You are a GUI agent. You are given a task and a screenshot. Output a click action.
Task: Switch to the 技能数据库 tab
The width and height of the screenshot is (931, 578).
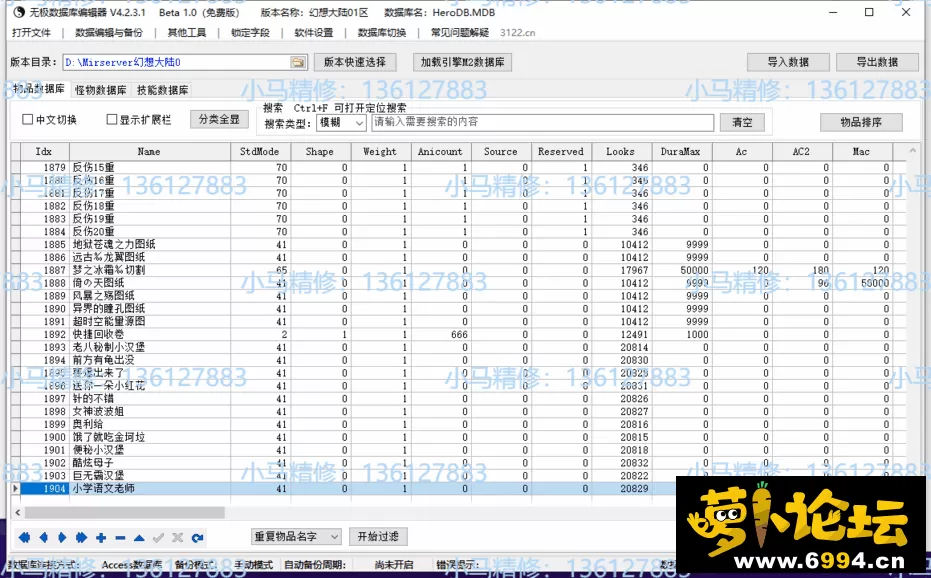click(x=163, y=90)
